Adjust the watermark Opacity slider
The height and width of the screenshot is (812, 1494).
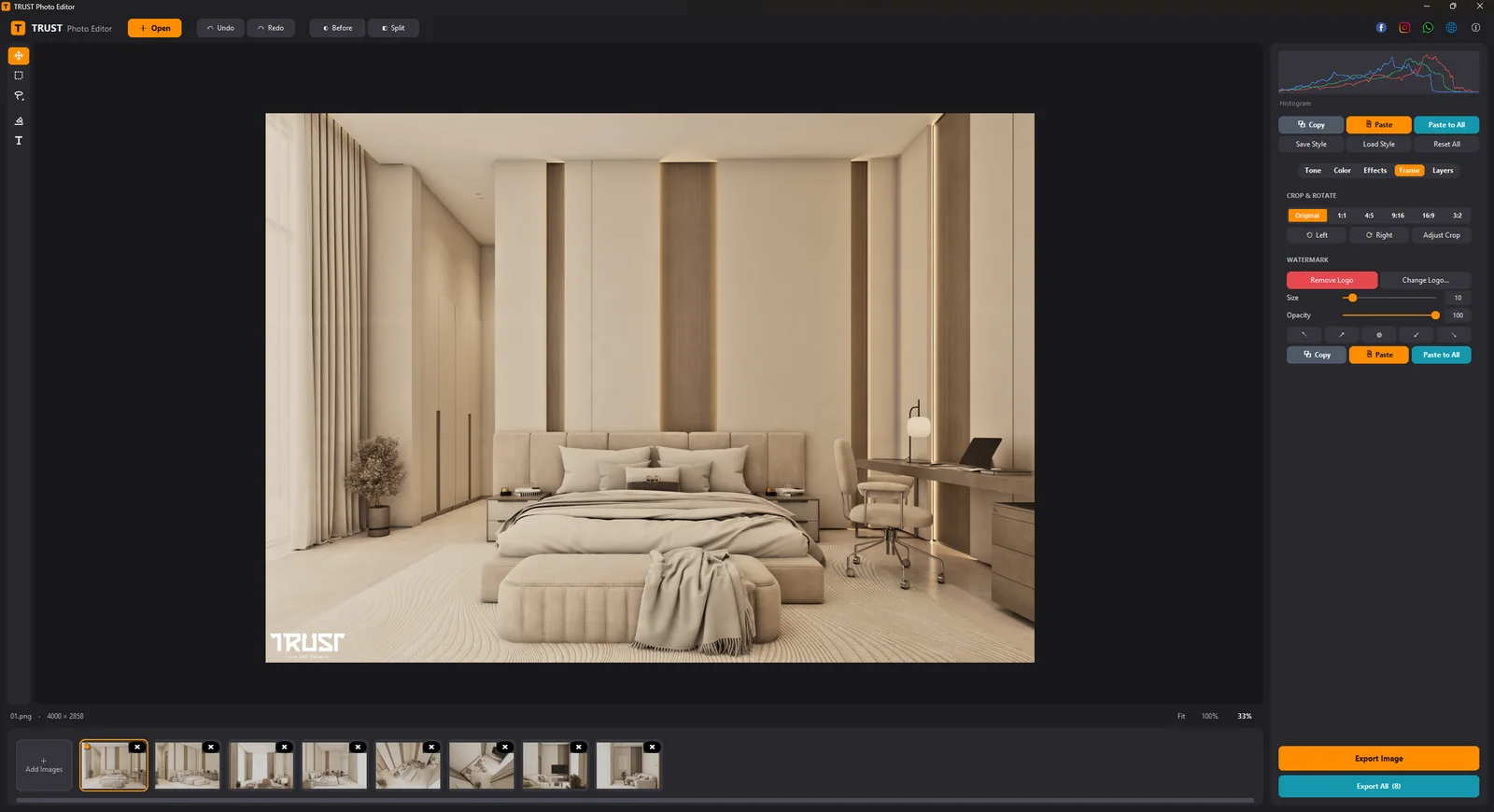(x=1389, y=315)
